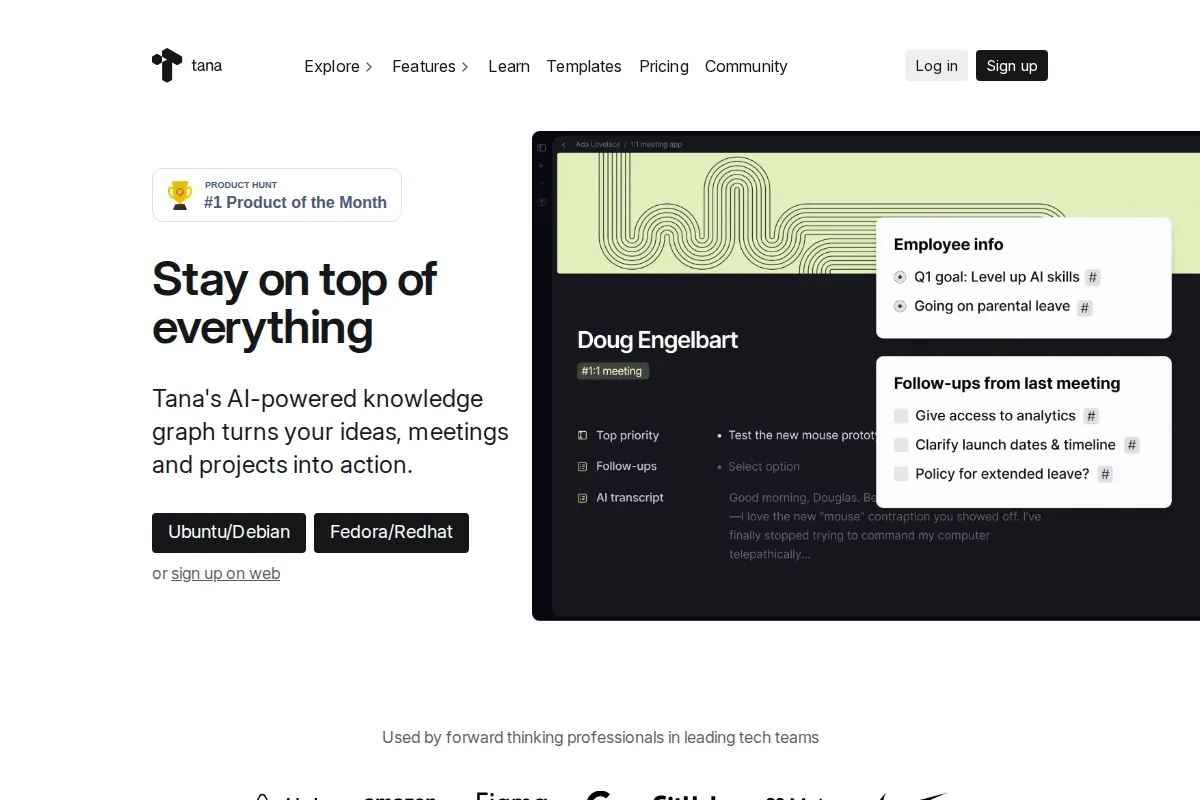The width and height of the screenshot is (1200, 800).
Task: Click the sidebar panel icon in the app preview
Action: pyautogui.click(x=542, y=148)
